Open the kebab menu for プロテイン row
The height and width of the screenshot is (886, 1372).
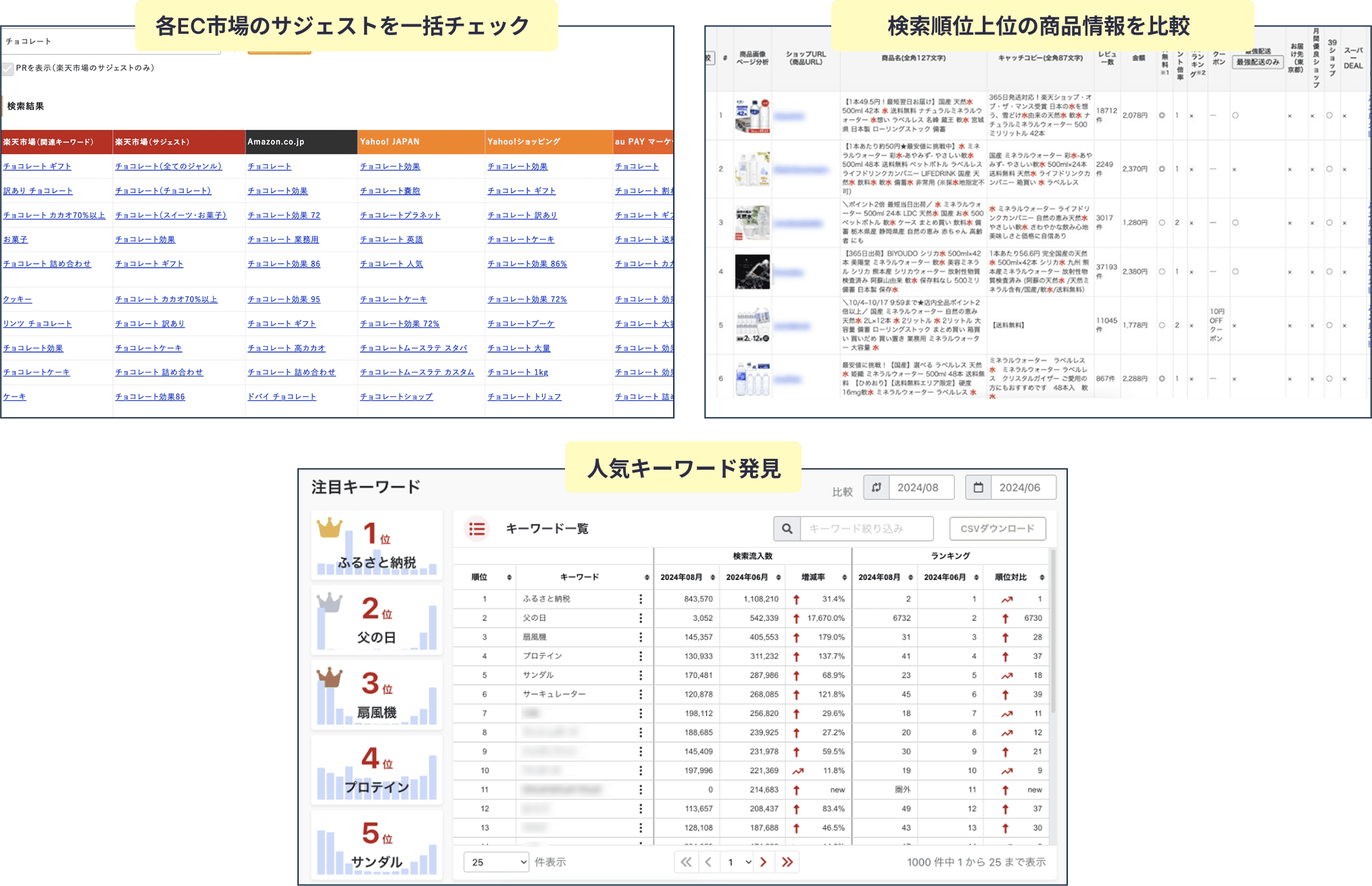(x=641, y=656)
